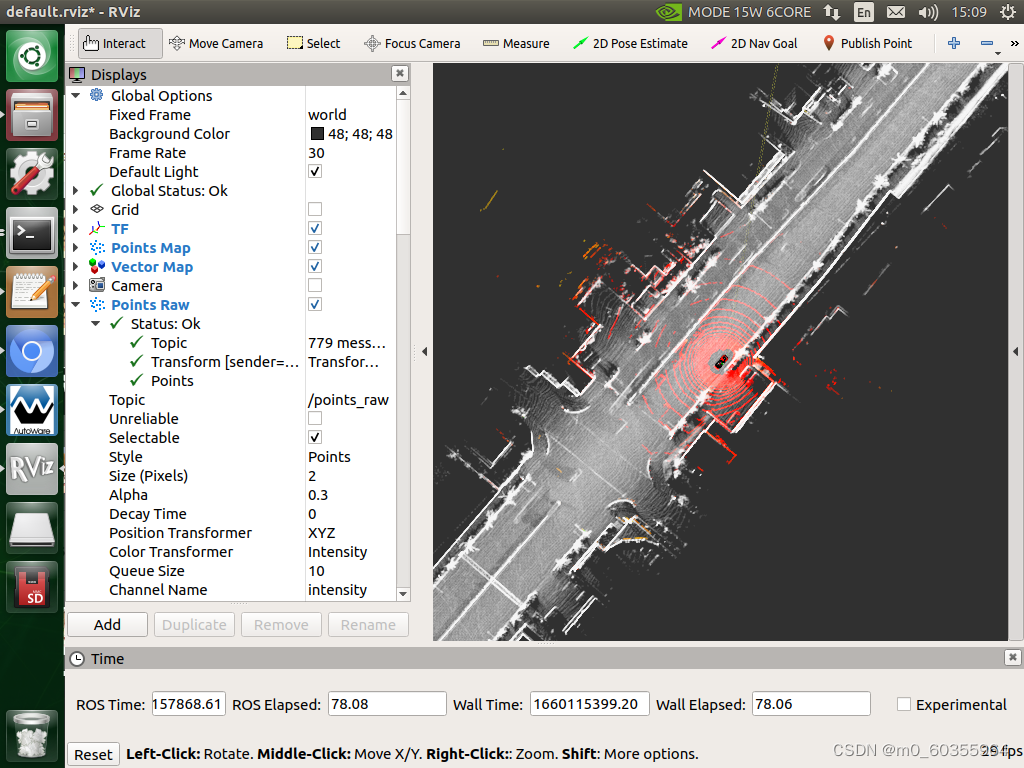Open the volume indicator menu

[927, 12]
